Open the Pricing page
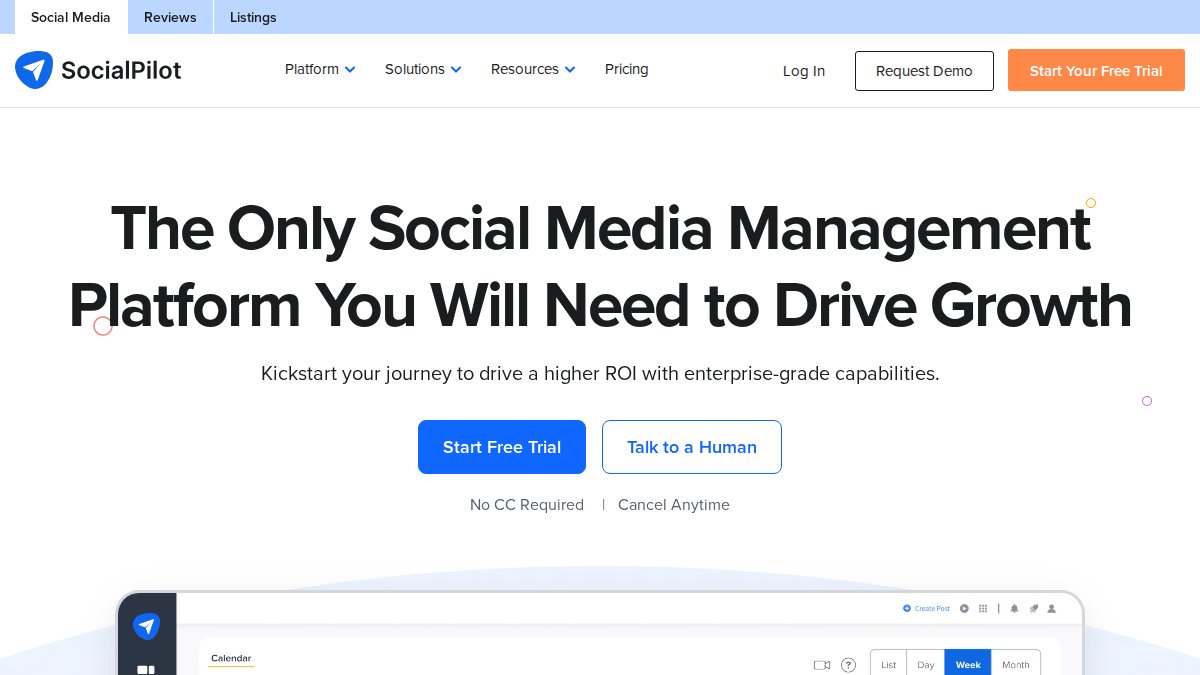 point(627,69)
